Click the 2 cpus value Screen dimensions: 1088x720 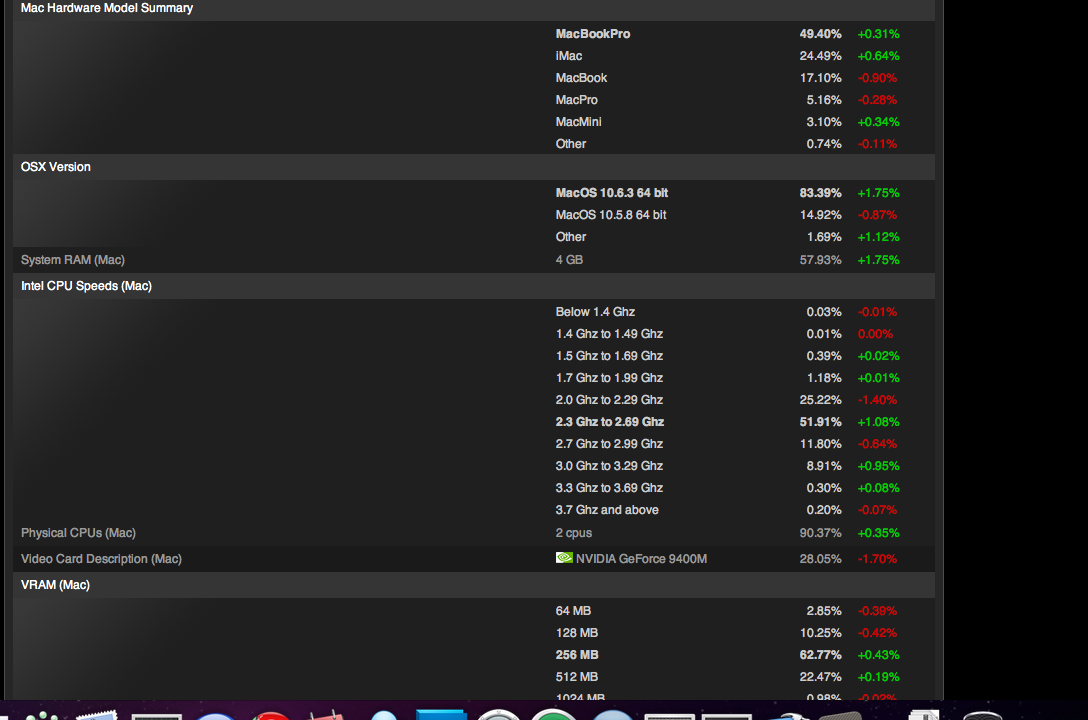click(573, 533)
